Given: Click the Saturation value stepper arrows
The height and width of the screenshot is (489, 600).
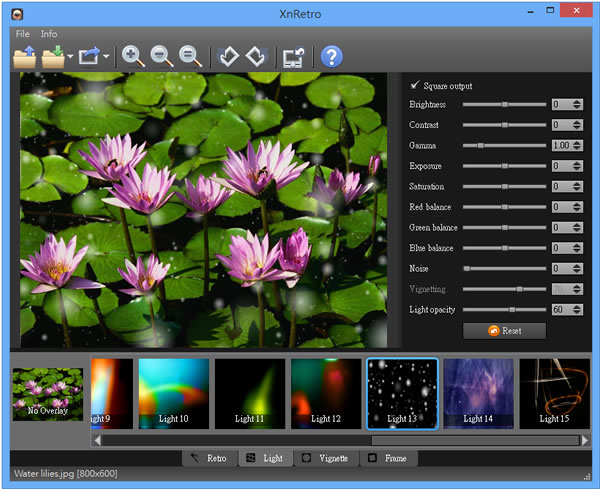Looking at the screenshot, I should [577, 186].
